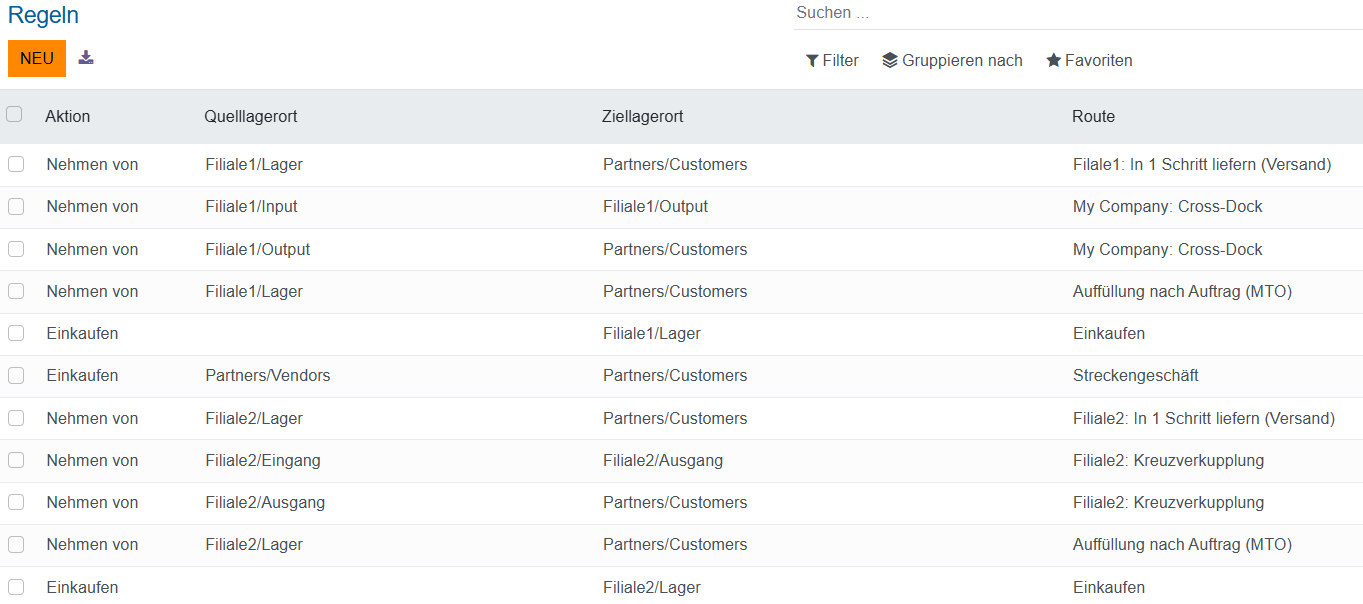Open the Filiale1 In 1 Schritt liefern rule
The width and height of the screenshot is (1363, 604).
[x=1201, y=165]
